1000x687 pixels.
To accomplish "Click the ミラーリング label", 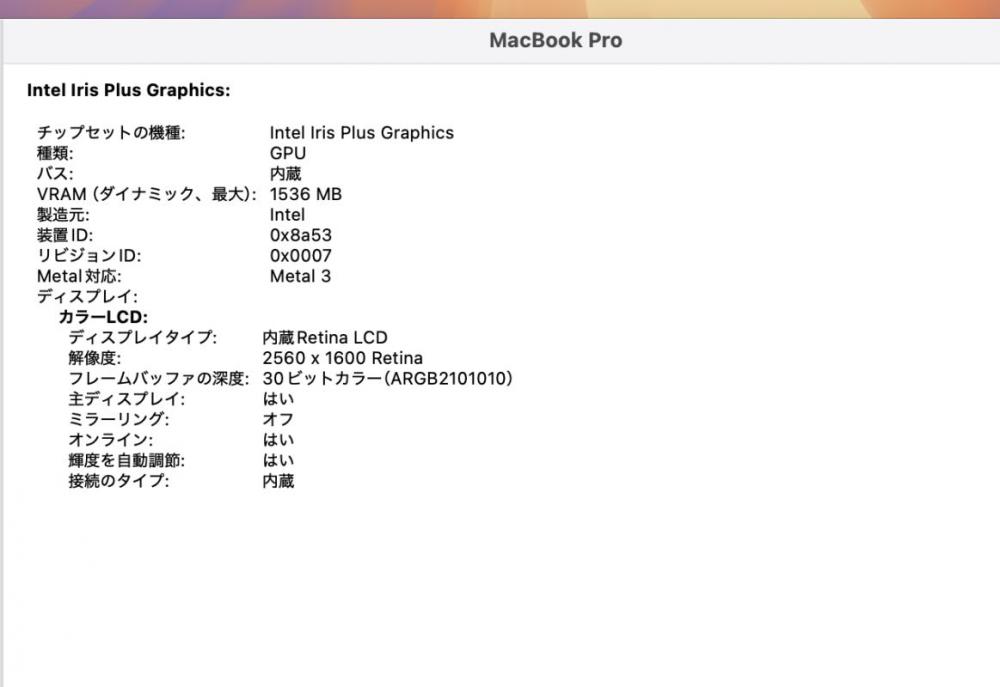I will click(x=119, y=419).
